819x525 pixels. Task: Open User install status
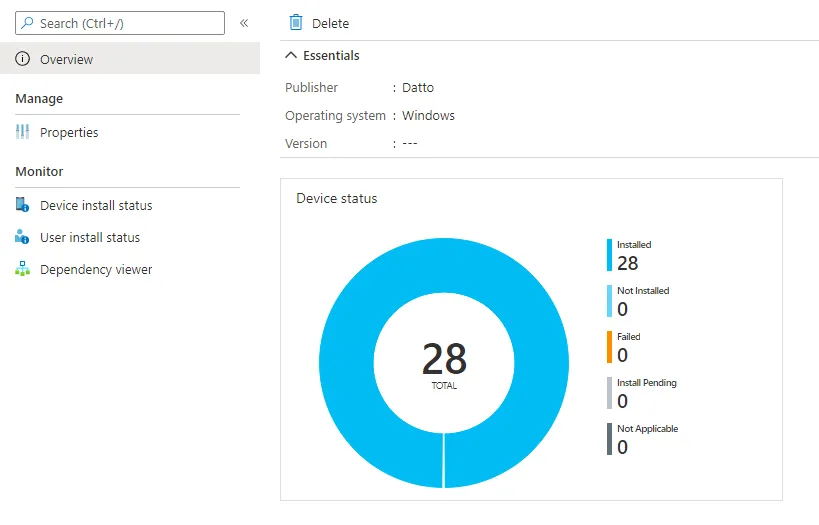click(90, 237)
